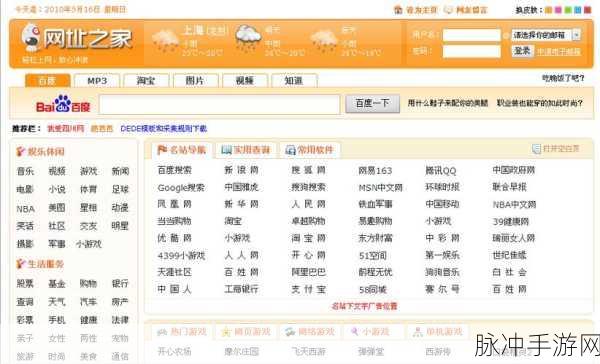Click the 百度一下 search button
The width and height of the screenshot is (600, 364).
point(372,103)
